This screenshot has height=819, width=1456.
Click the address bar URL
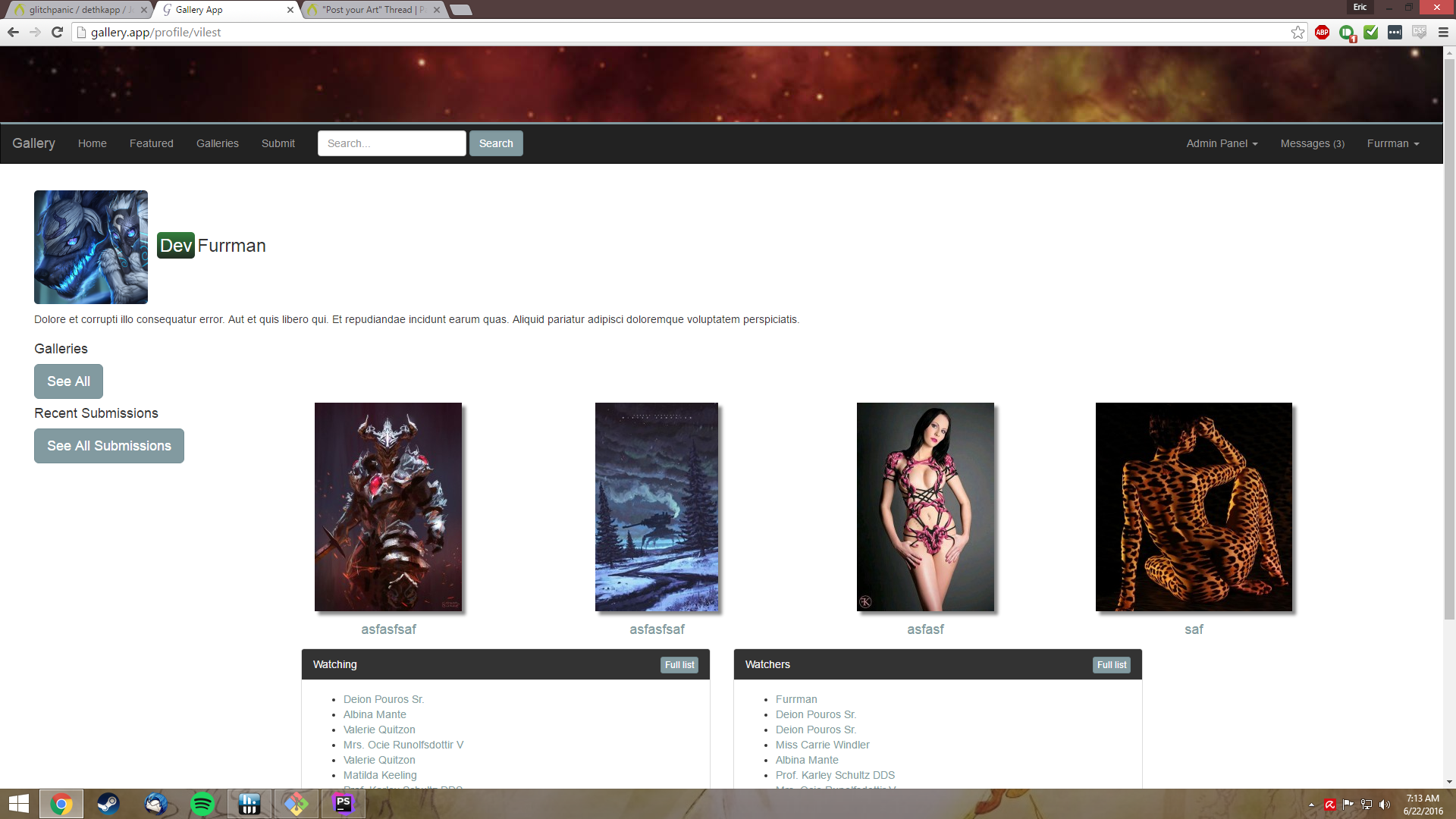click(155, 32)
